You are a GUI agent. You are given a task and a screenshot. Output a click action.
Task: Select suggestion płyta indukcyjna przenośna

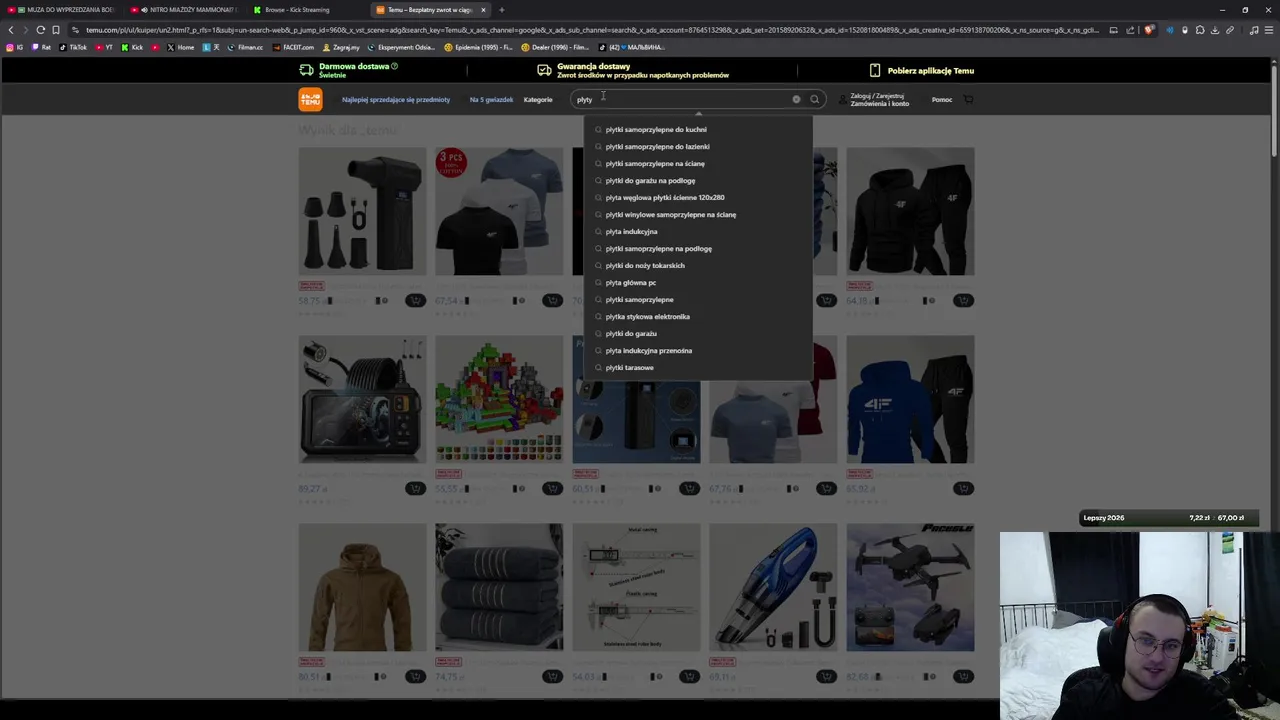pyautogui.click(x=698, y=350)
